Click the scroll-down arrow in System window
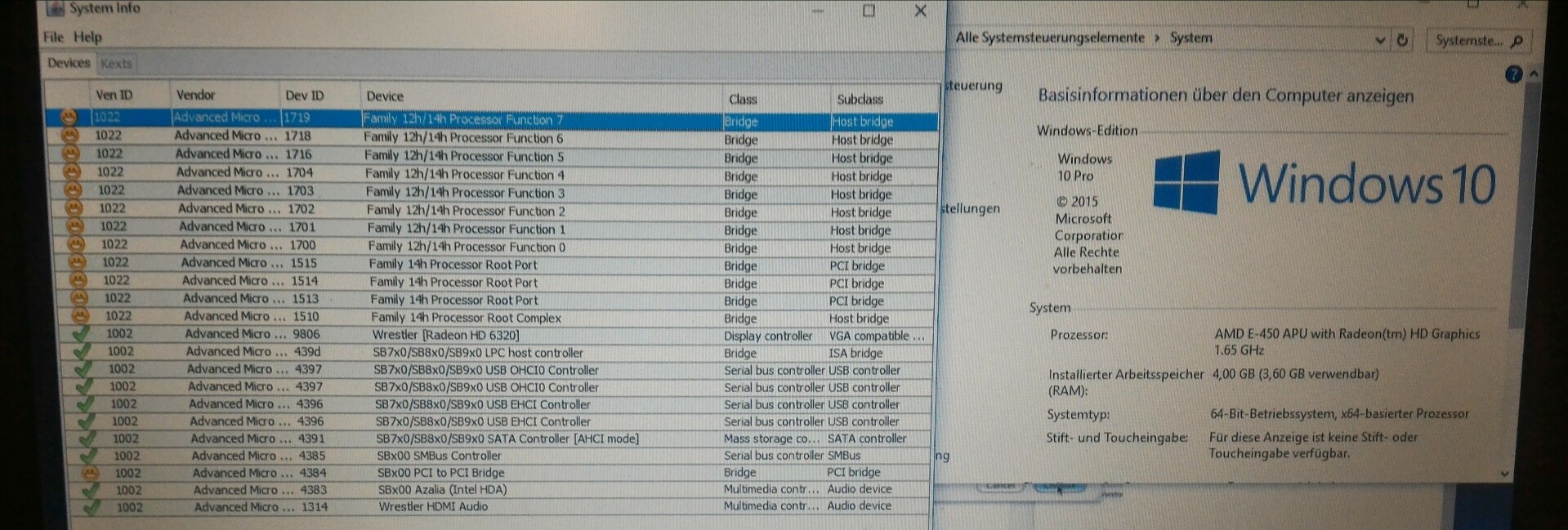 [x=1505, y=474]
